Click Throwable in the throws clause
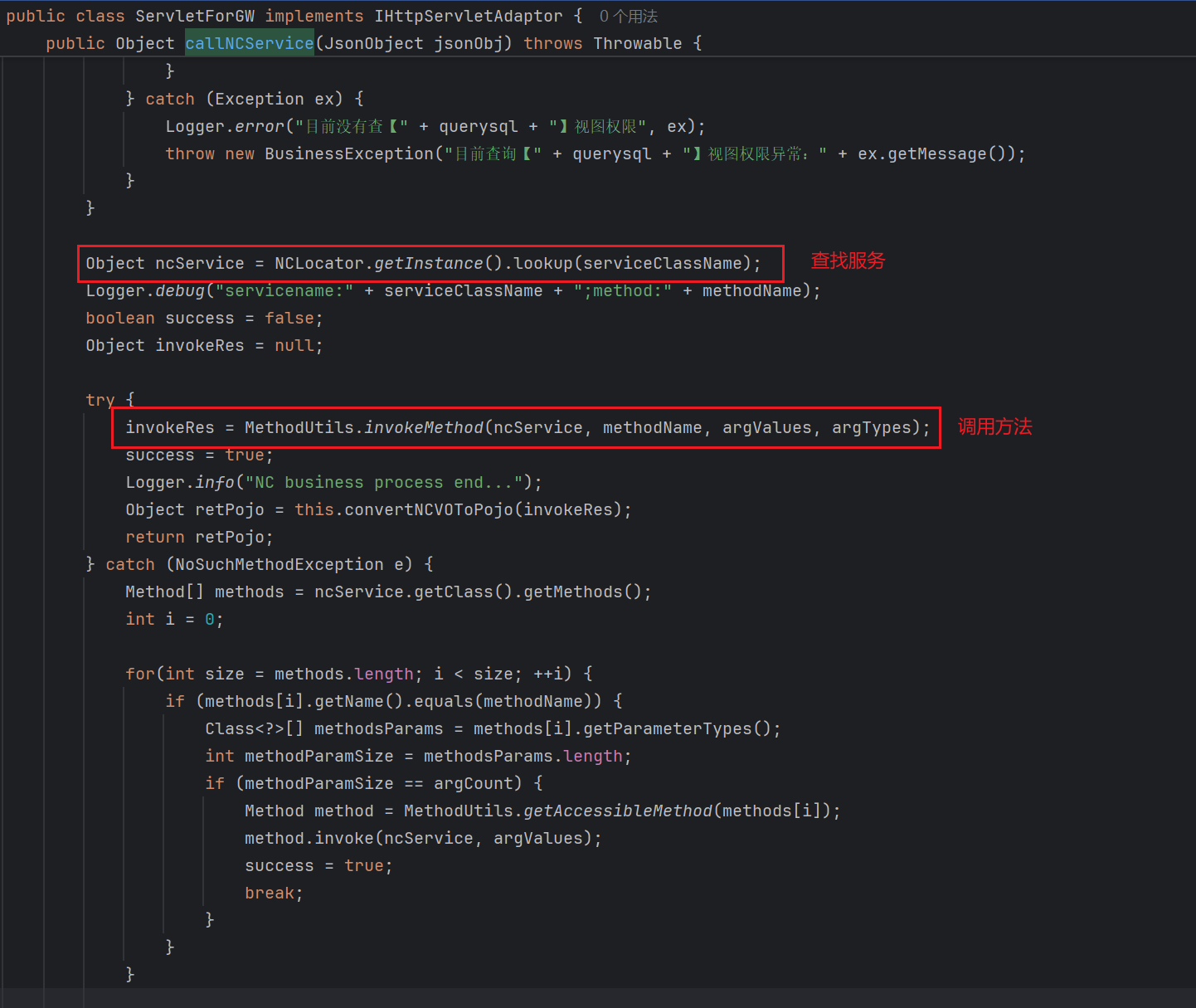Screen dimensions: 1196x1008 coord(637,43)
